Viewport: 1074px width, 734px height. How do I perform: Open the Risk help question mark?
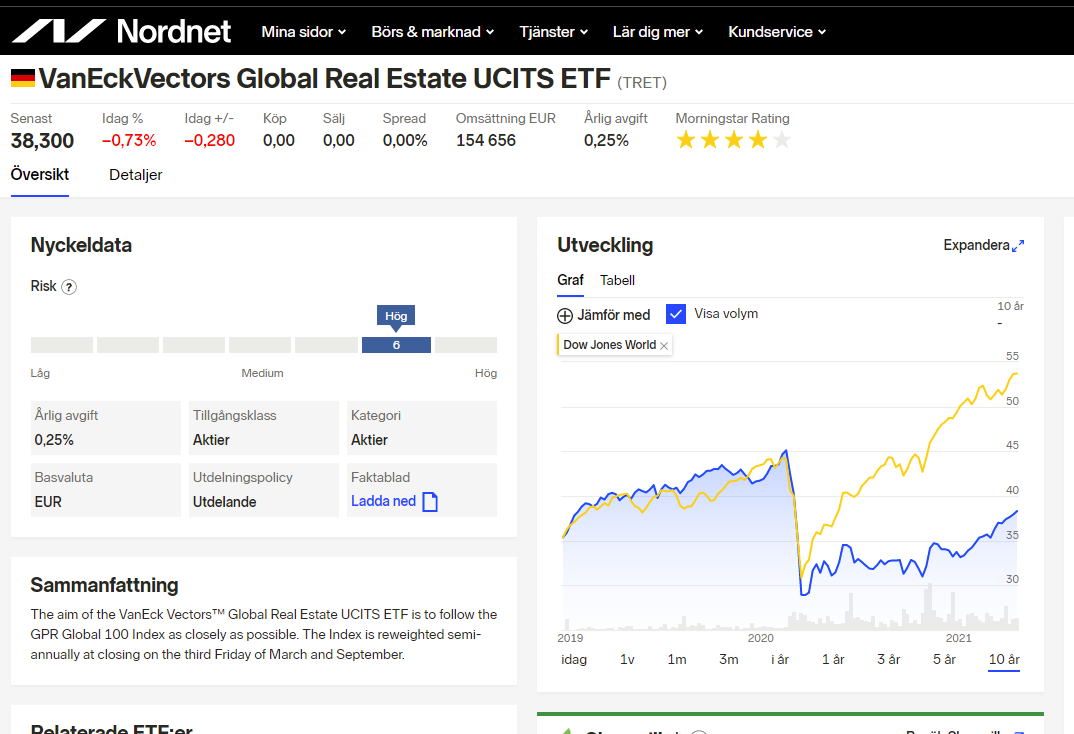[69, 287]
